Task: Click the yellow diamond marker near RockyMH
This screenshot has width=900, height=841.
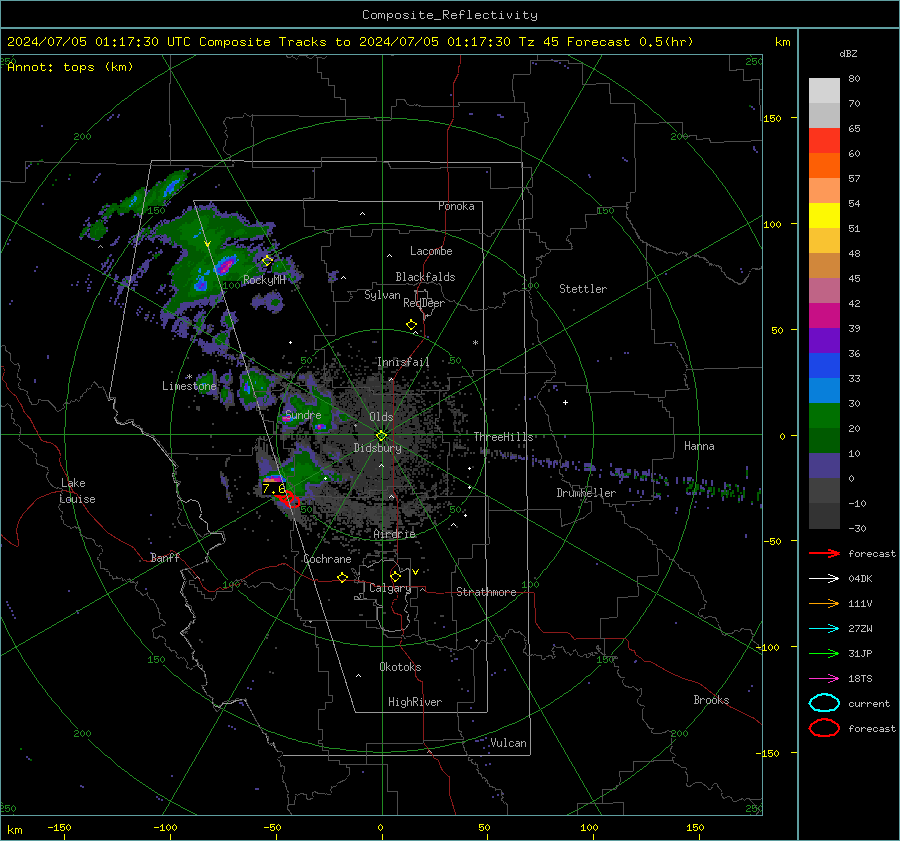Action: (267, 261)
